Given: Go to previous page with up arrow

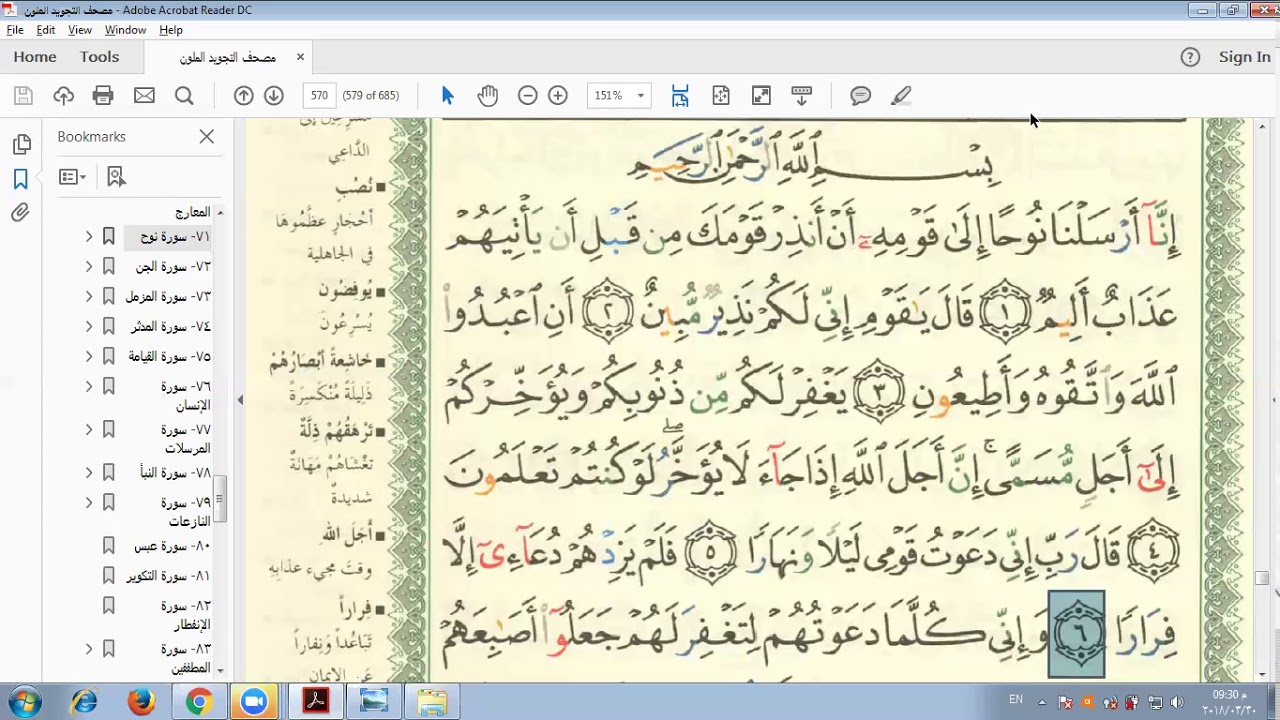Looking at the screenshot, I should click(243, 95).
